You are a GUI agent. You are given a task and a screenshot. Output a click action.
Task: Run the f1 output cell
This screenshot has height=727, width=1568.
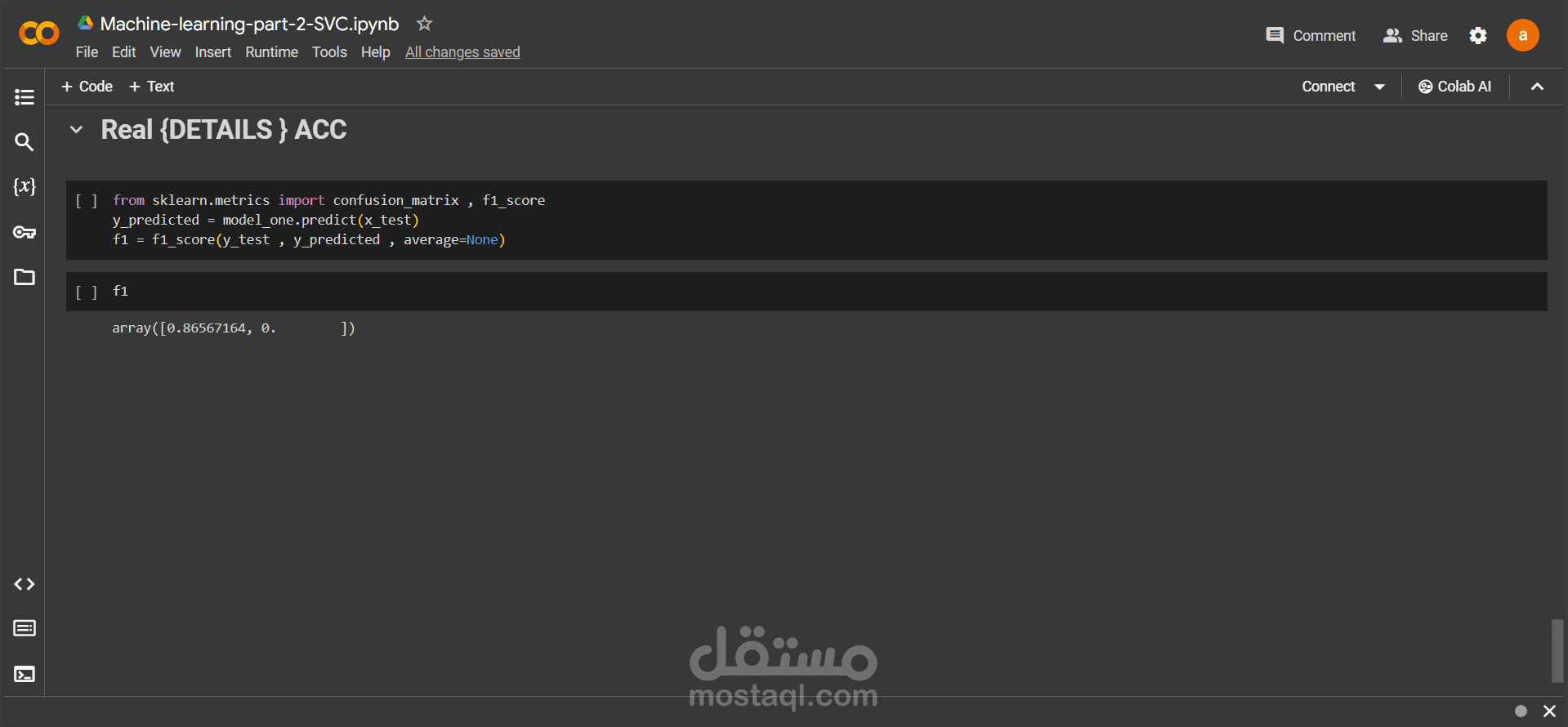click(x=87, y=292)
